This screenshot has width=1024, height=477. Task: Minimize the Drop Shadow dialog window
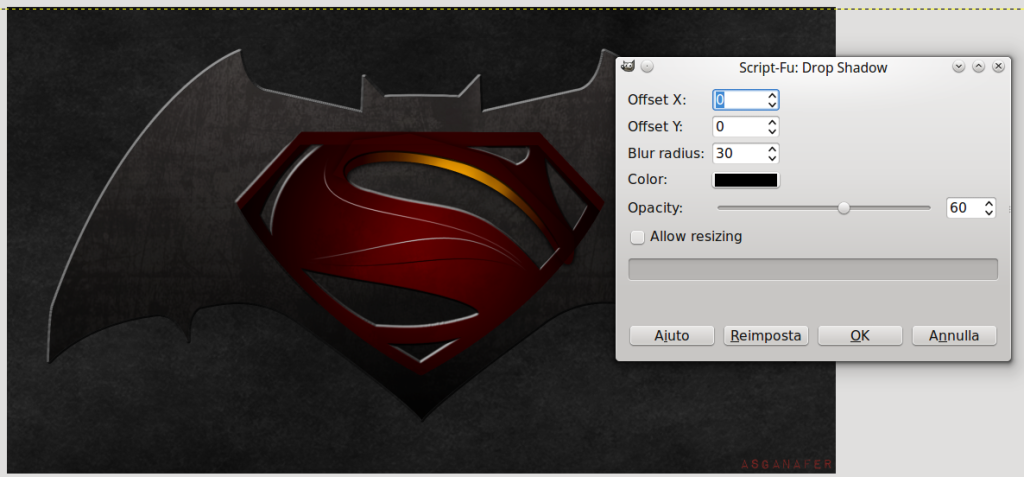[959, 67]
